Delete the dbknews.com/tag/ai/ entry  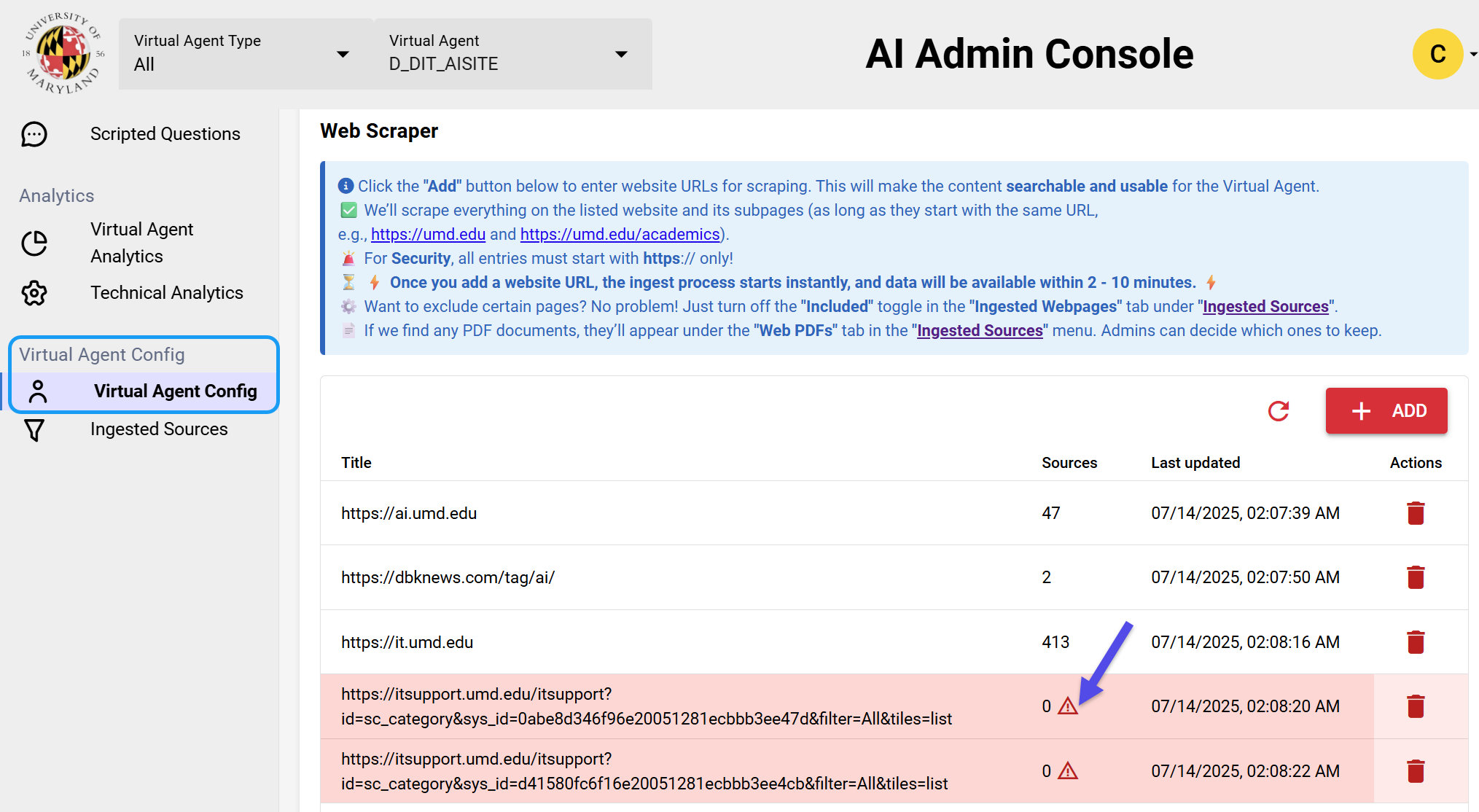coord(1415,577)
